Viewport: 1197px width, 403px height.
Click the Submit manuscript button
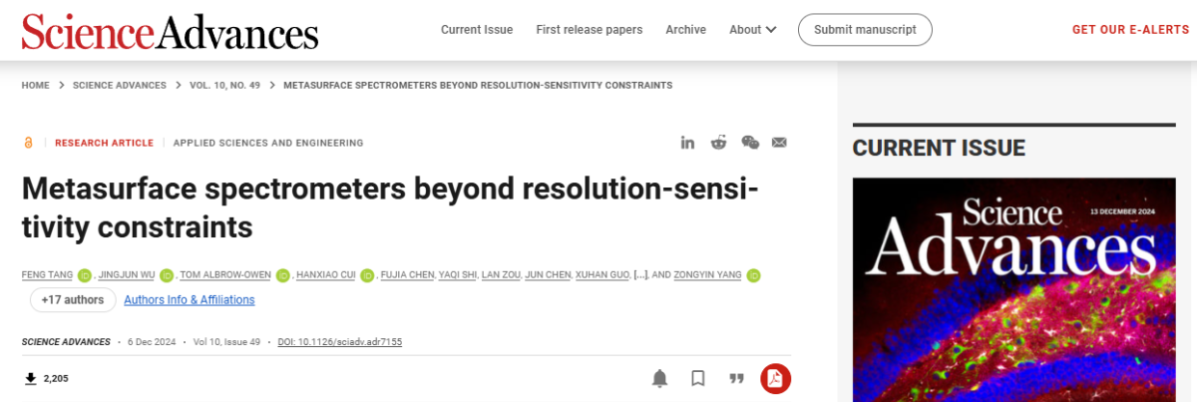(x=865, y=30)
